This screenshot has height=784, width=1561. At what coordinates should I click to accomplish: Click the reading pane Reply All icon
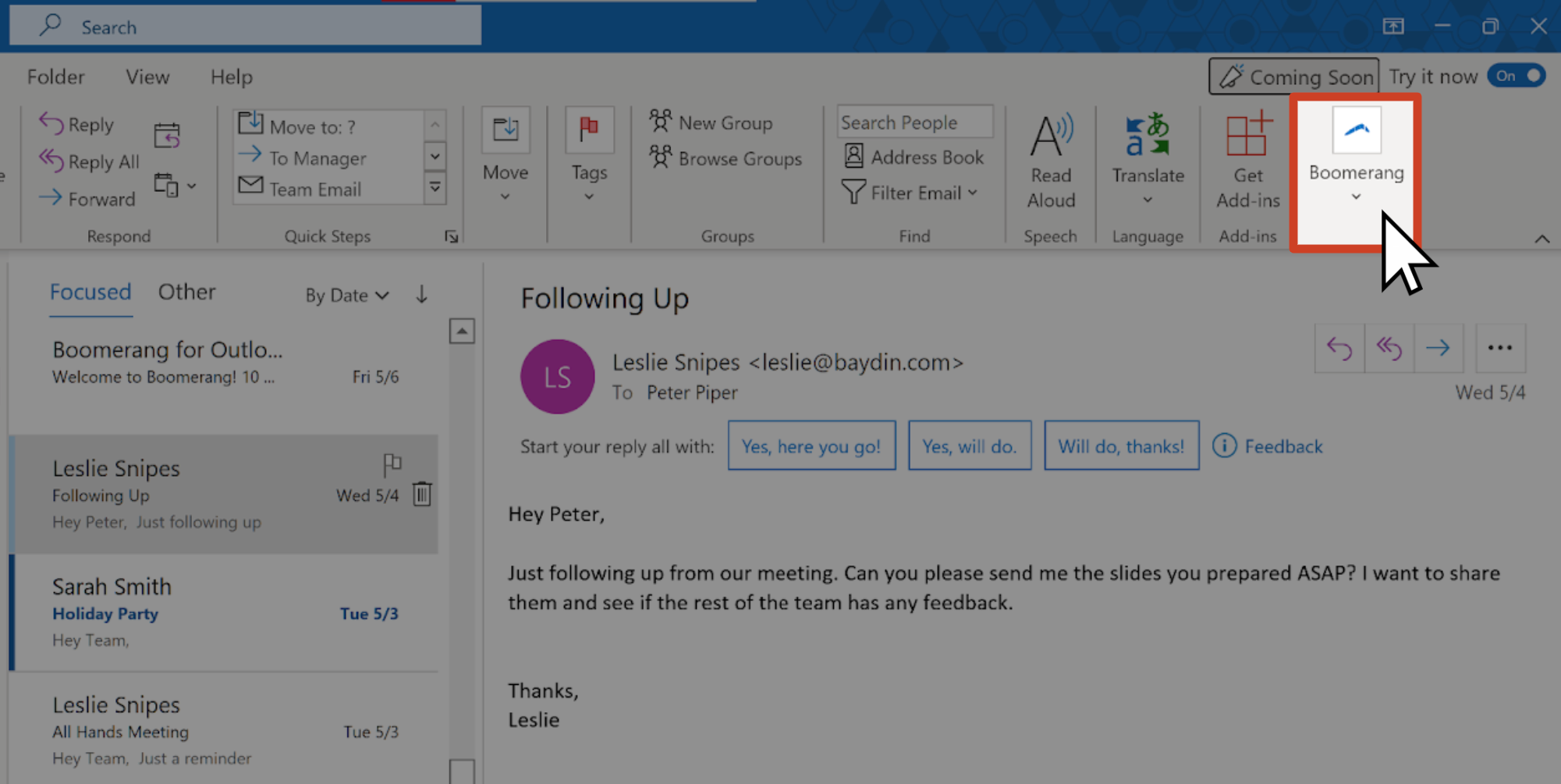pyautogui.click(x=1389, y=348)
